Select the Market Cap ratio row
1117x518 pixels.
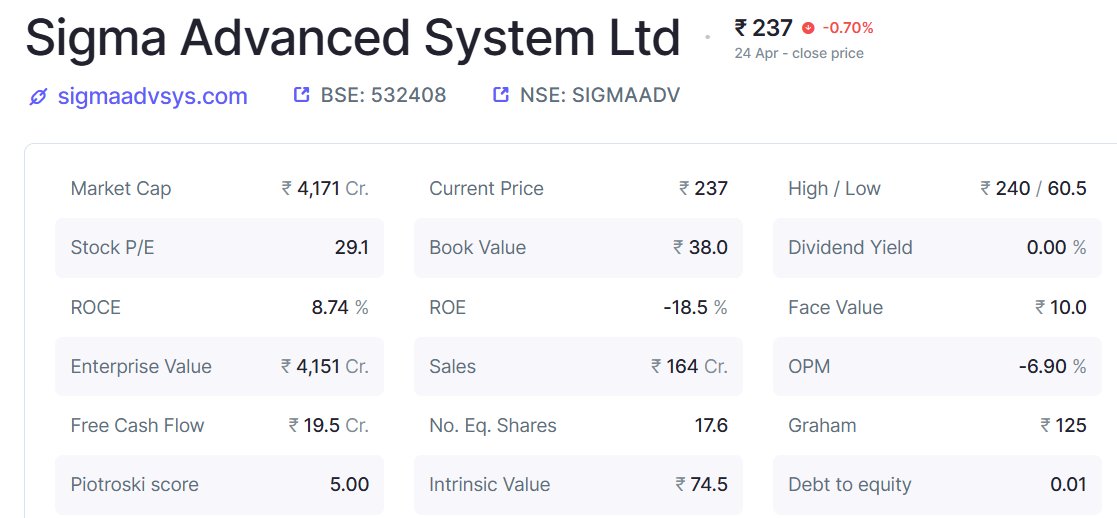pos(219,189)
